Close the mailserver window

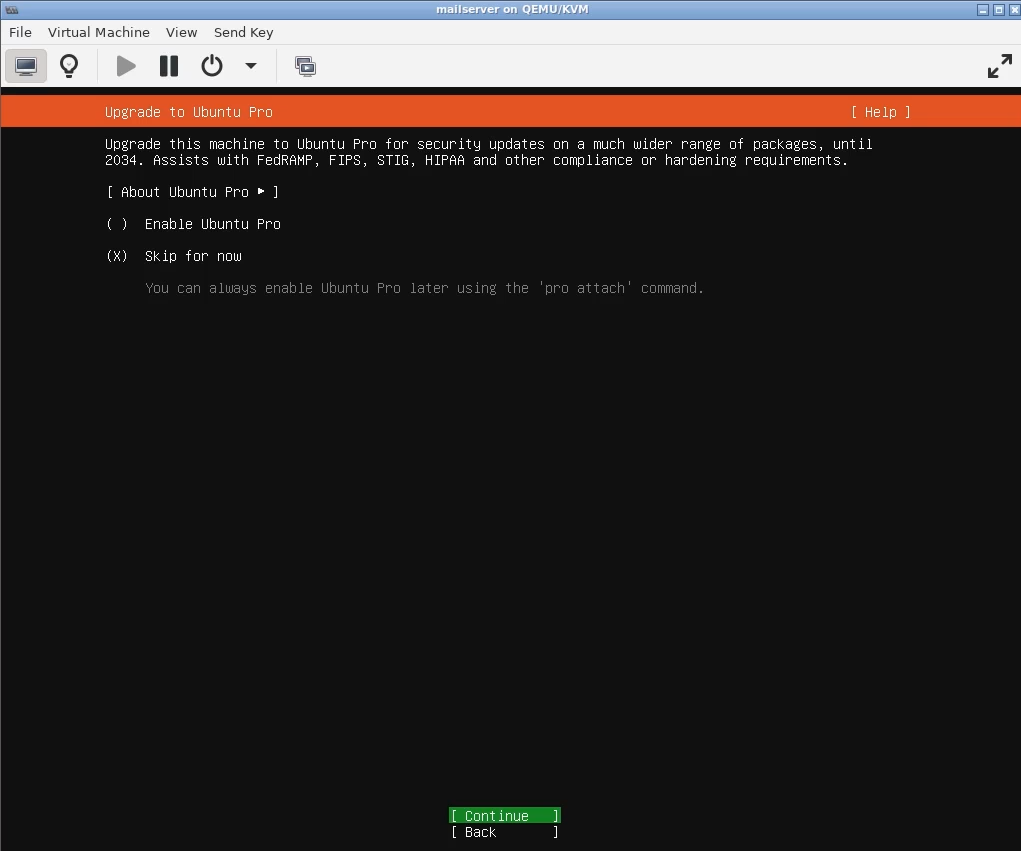1013,10
